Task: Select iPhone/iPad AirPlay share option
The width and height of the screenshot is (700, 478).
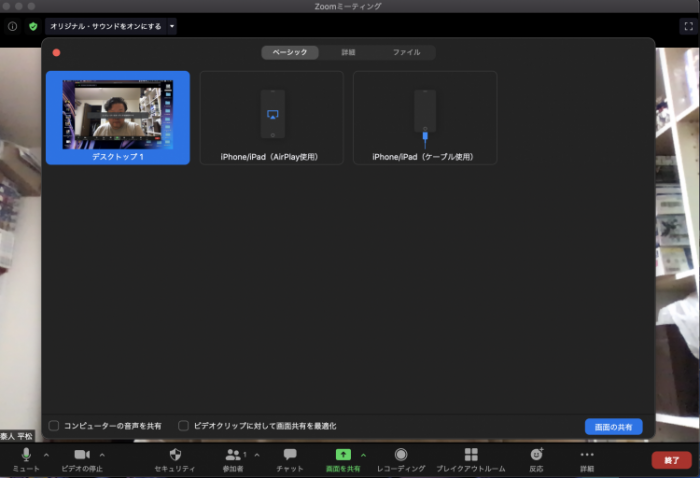Action: click(271, 118)
